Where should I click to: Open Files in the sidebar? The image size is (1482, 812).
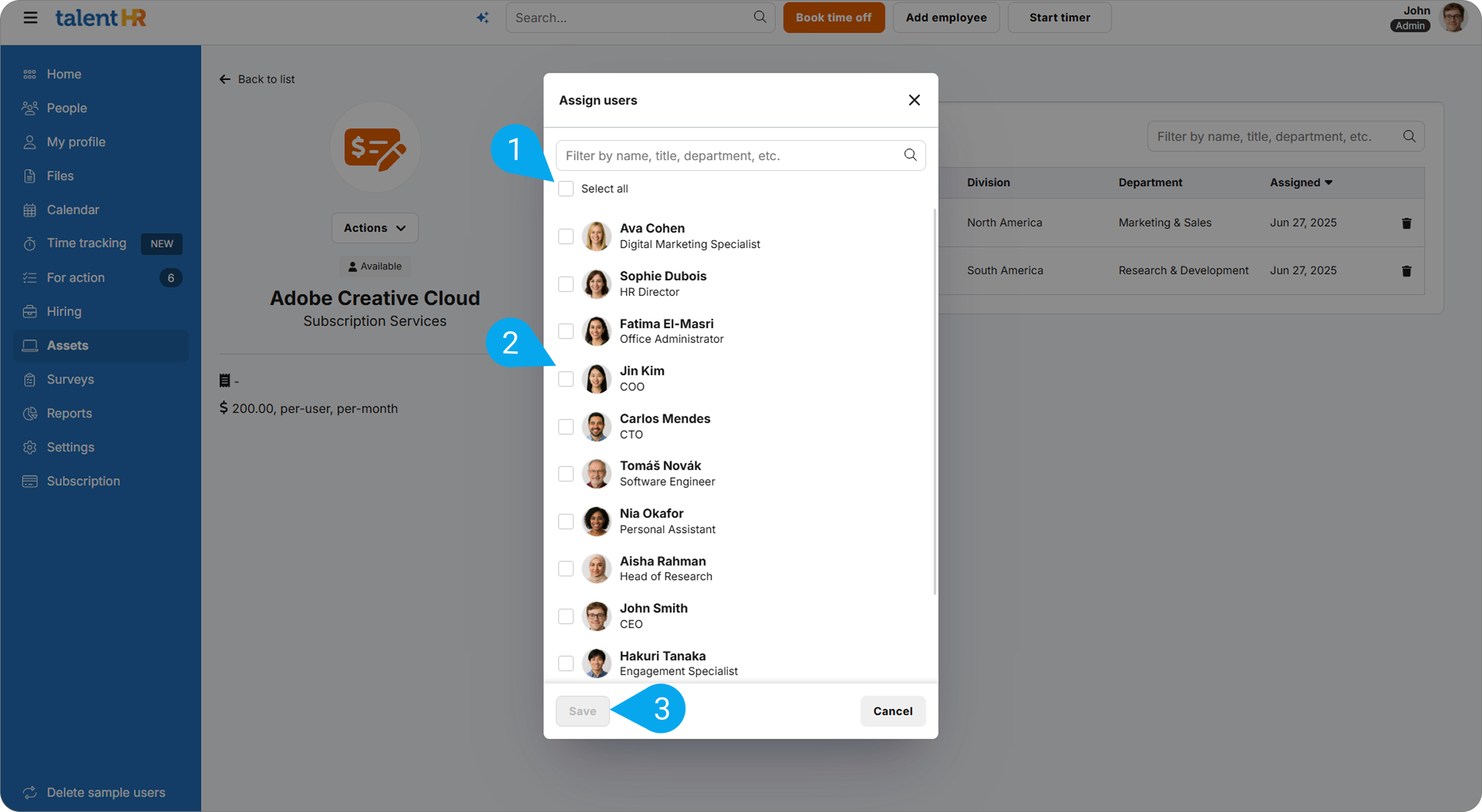click(101, 176)
